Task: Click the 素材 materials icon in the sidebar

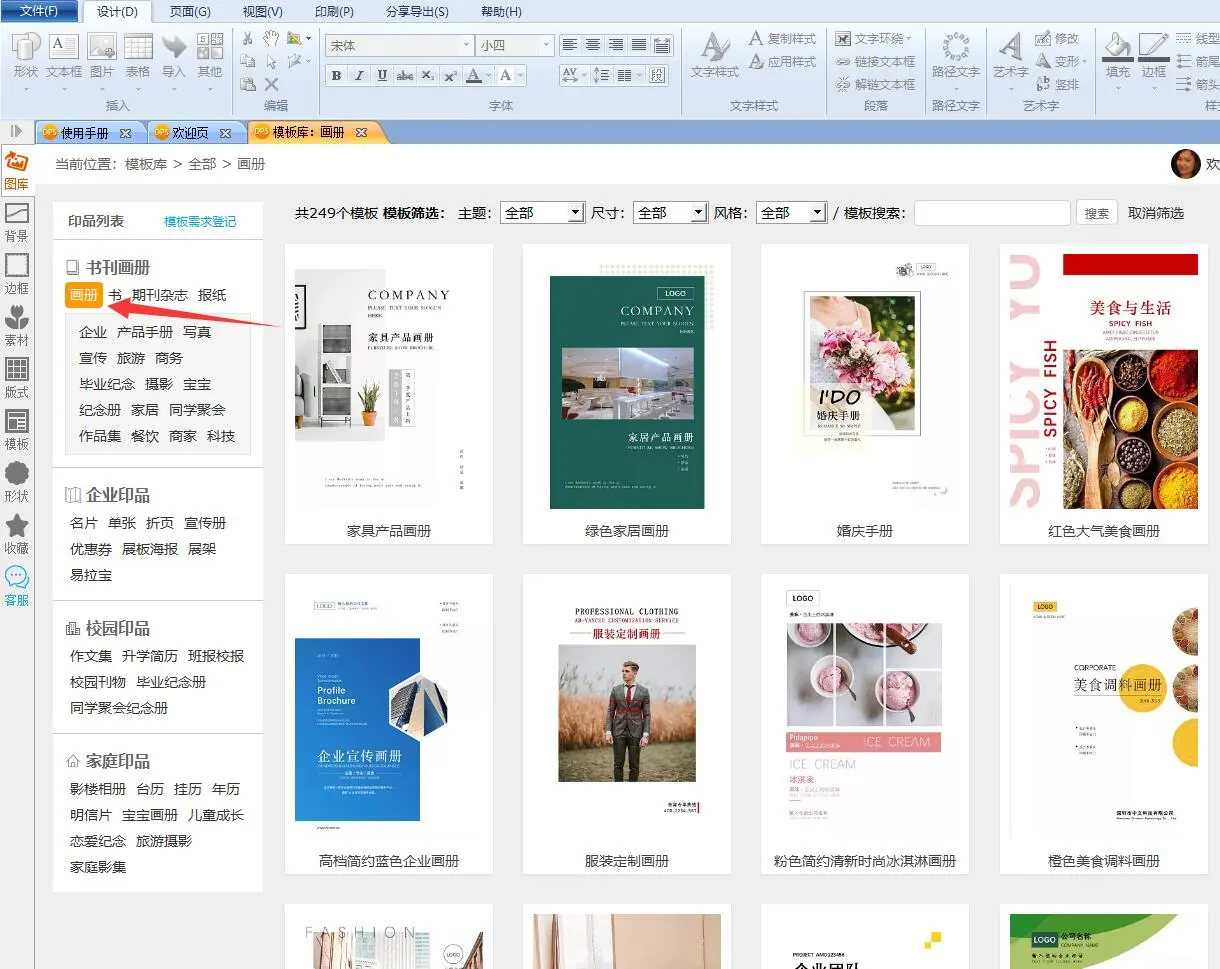Action: pyautogui.click(x=16, y=326)
